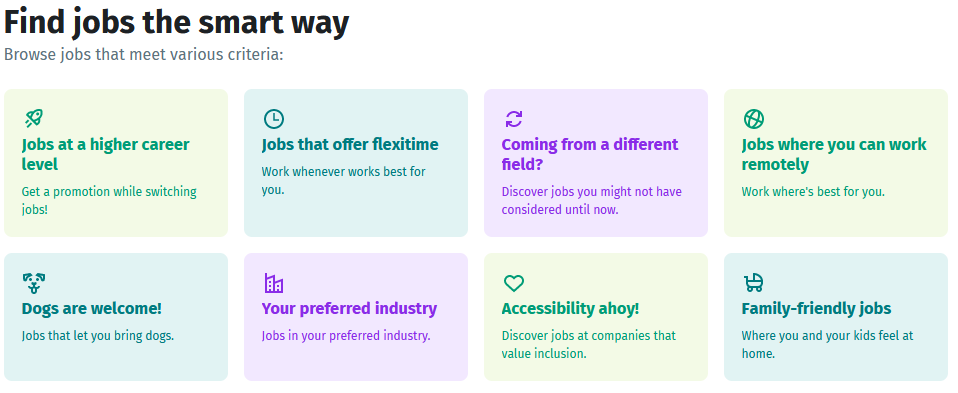Image resolution: width=958 pixels, height=393 pixels.
Task: Click the circular arrows refresh icon
Action: pos(514,119)
